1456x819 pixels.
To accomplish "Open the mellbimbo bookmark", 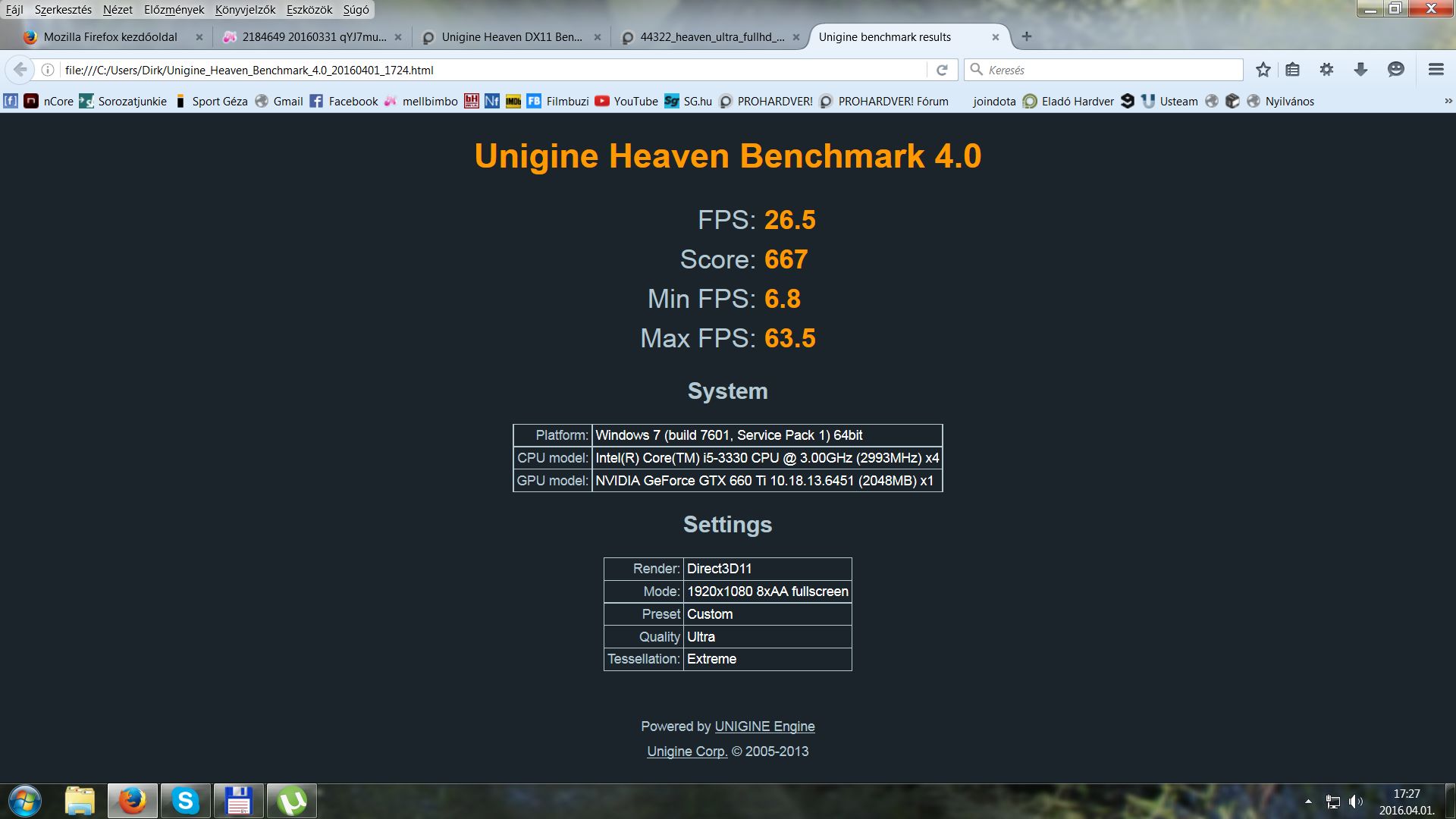I will coord(421,101).
